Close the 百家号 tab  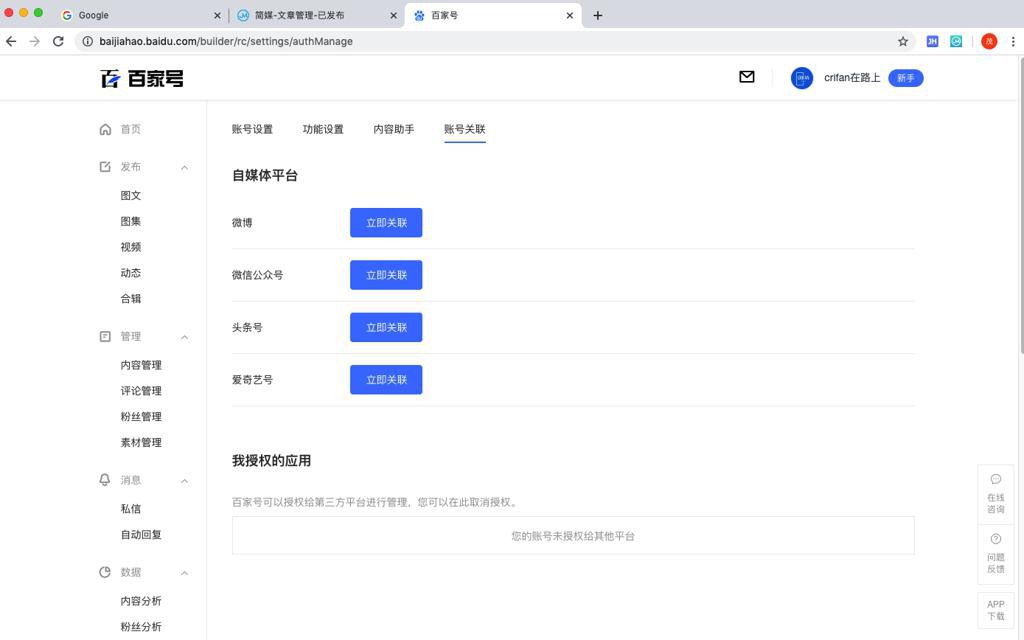pos(569,15)
